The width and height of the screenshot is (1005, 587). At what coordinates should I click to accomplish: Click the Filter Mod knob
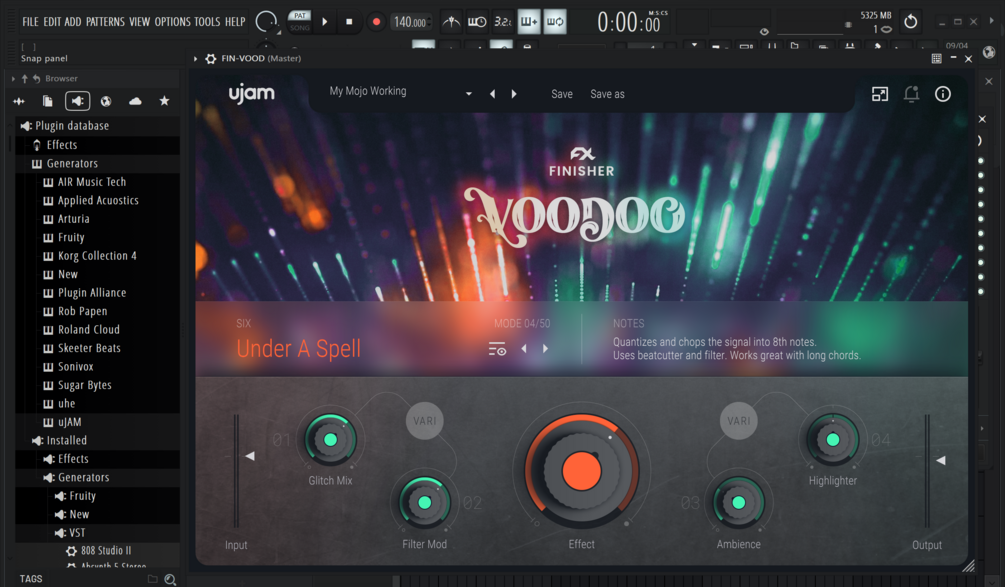pos(424,503)
